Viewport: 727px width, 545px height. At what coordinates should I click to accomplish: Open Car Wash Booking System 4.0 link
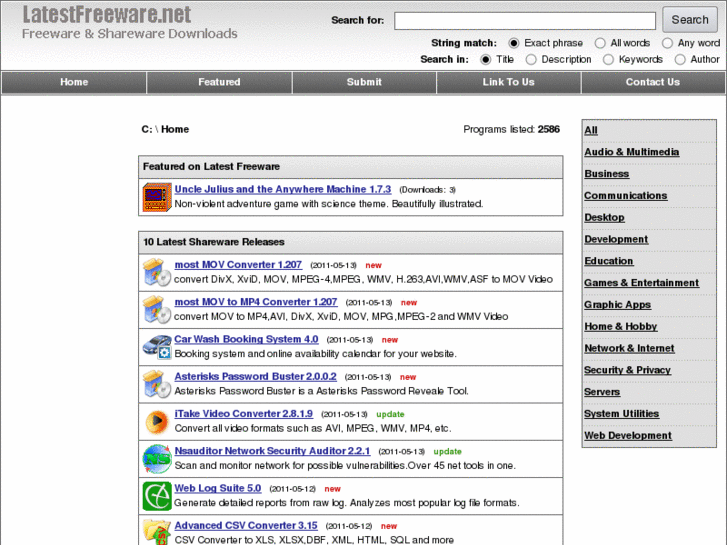(x=246, y=339)
